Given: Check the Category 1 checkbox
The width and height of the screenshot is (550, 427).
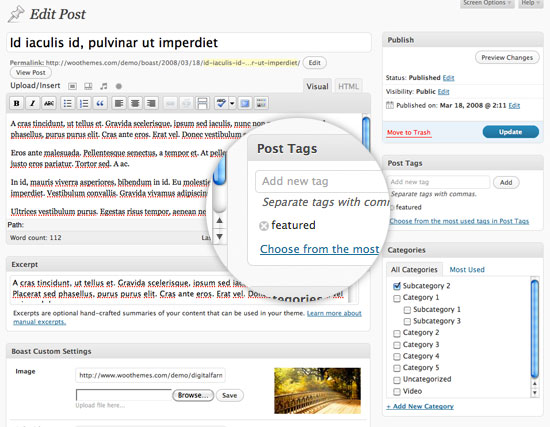Looking at the screenshot, I should point(397,298).
